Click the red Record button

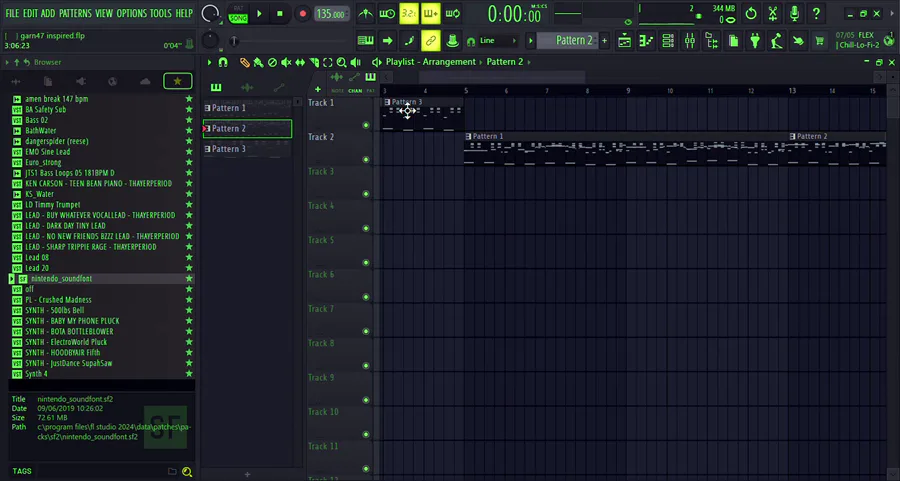302,14
